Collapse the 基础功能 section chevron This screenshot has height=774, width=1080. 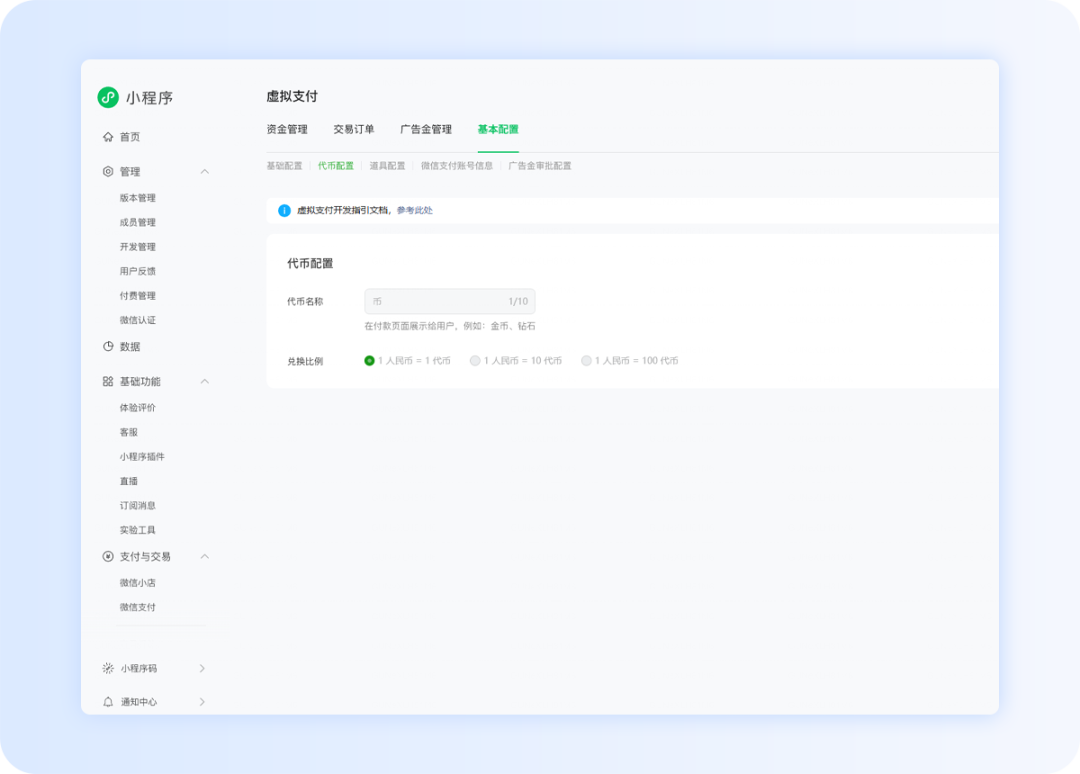point(205,382)
